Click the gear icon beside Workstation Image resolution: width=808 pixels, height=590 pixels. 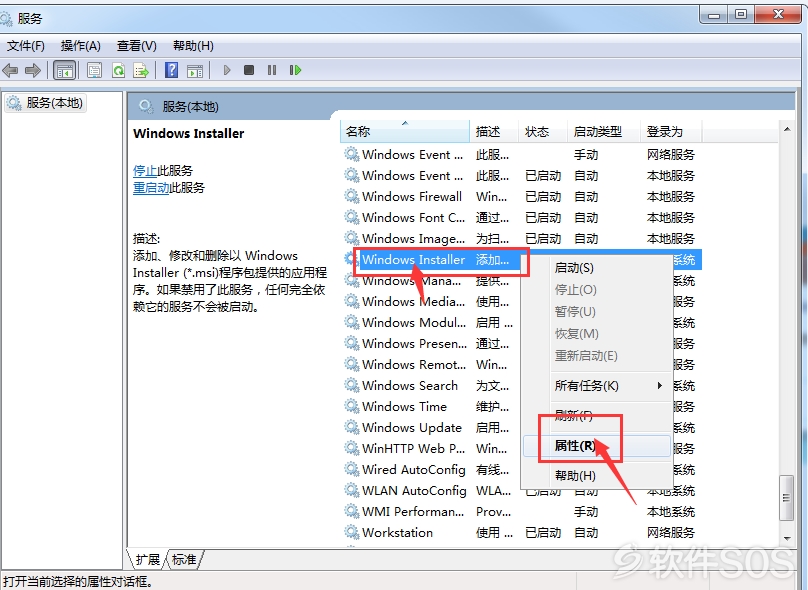(x=352, y=532)
